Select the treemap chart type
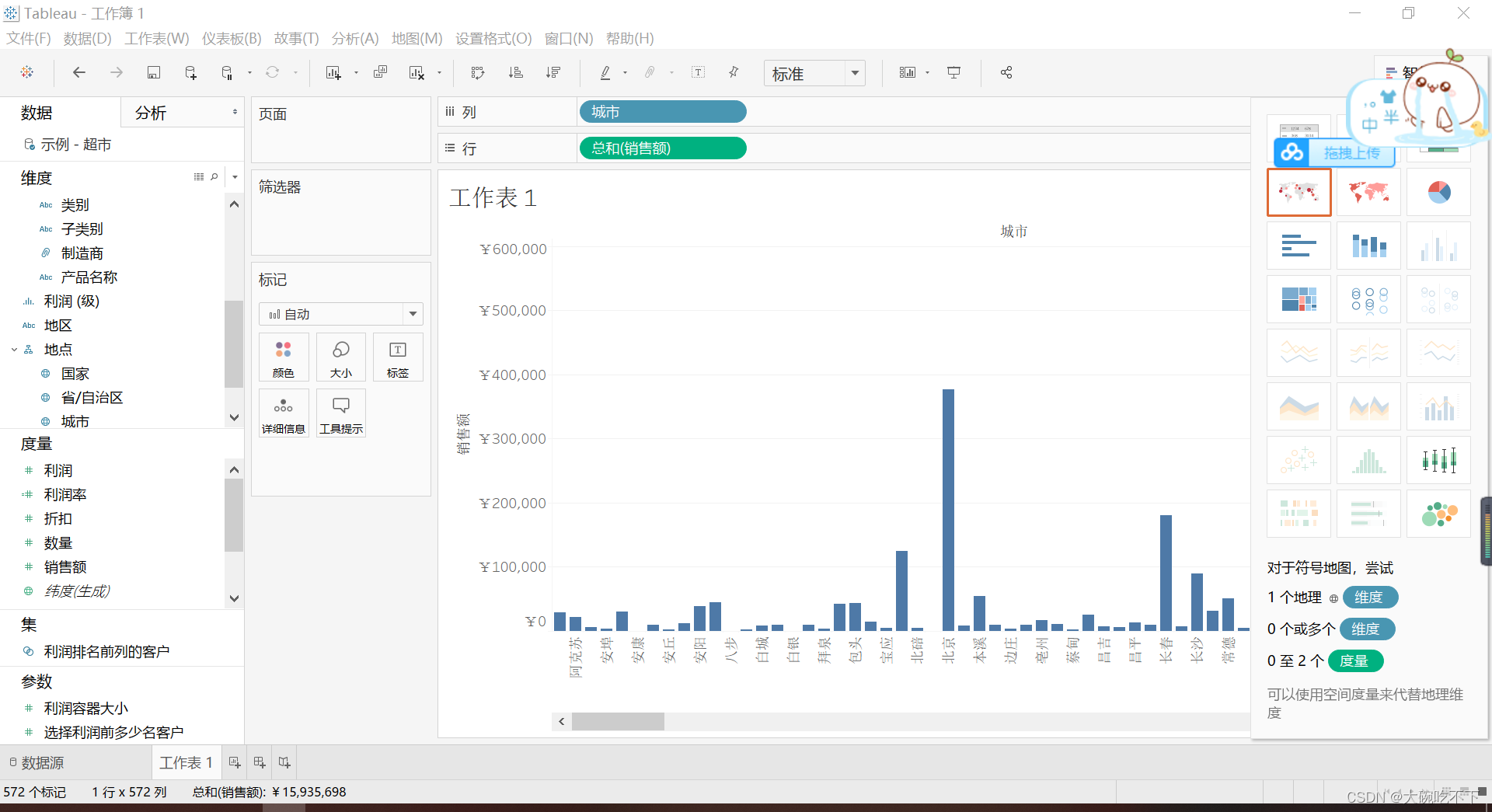 (1299, 299)
